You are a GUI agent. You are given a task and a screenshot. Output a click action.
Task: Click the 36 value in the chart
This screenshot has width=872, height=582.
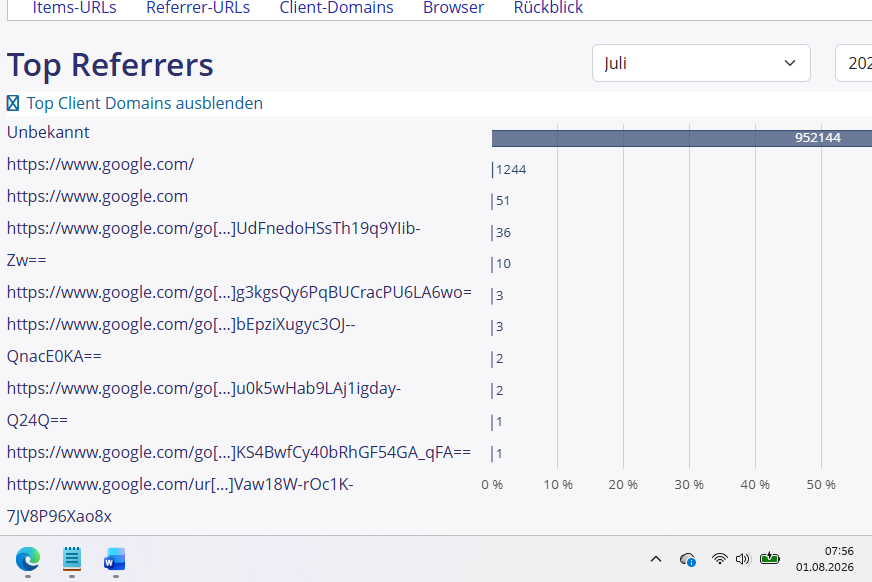(x=503, y=232)
